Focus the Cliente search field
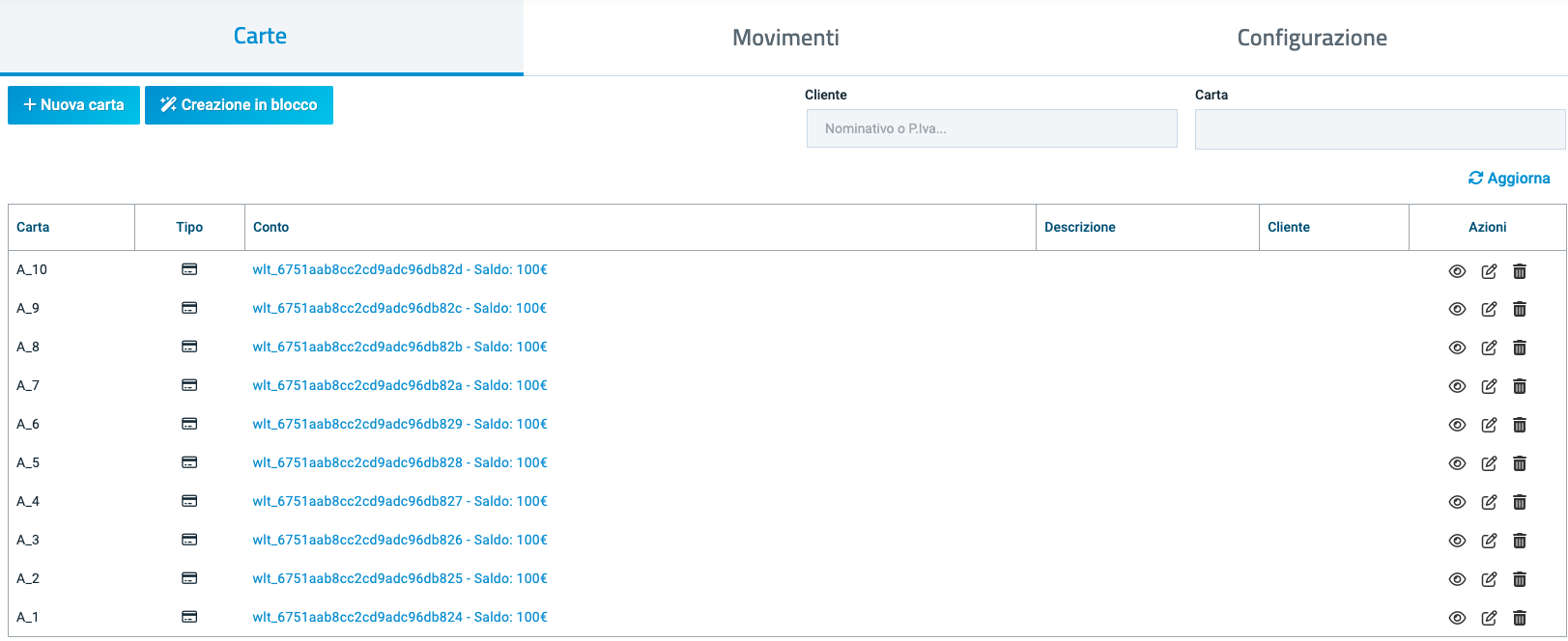This screenshot has height=641, width=1568. 991,128
